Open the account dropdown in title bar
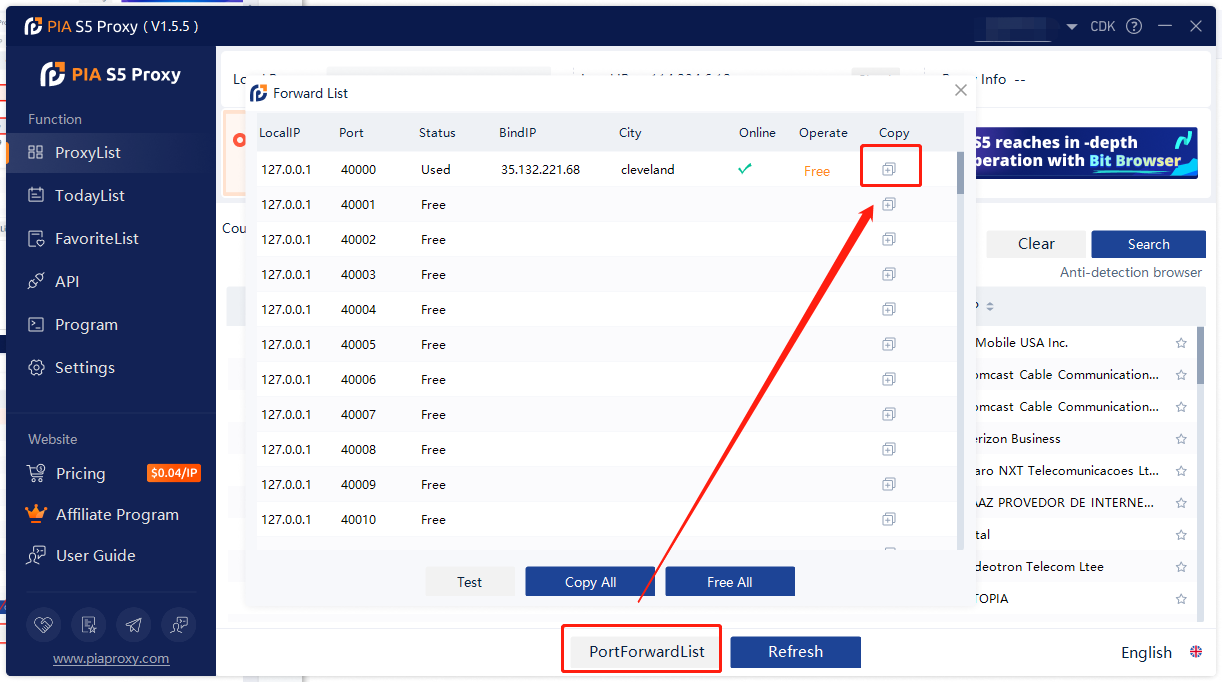The width and height of the screenshot is (1222, 682). tap(1073, 26)
